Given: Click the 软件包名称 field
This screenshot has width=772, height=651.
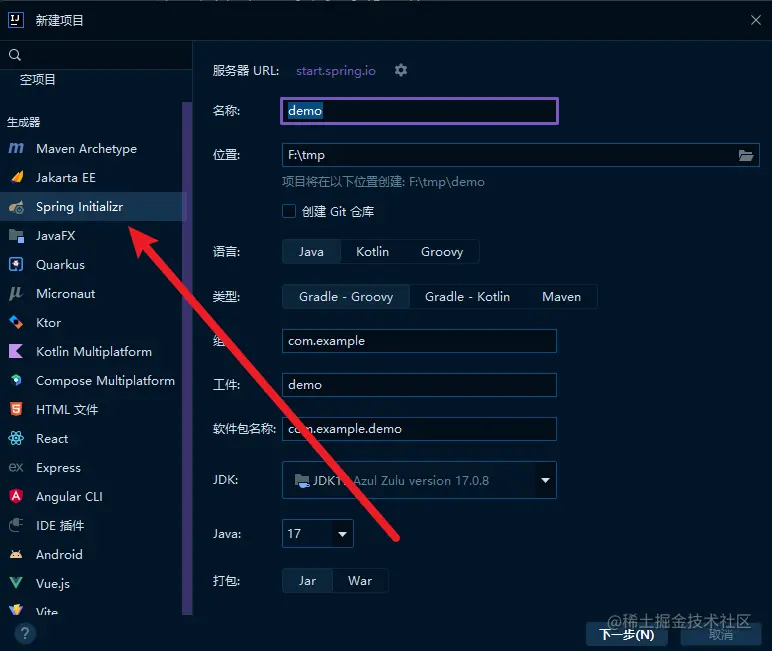Looking at the screenshot, I should click(x=419, y=429).
